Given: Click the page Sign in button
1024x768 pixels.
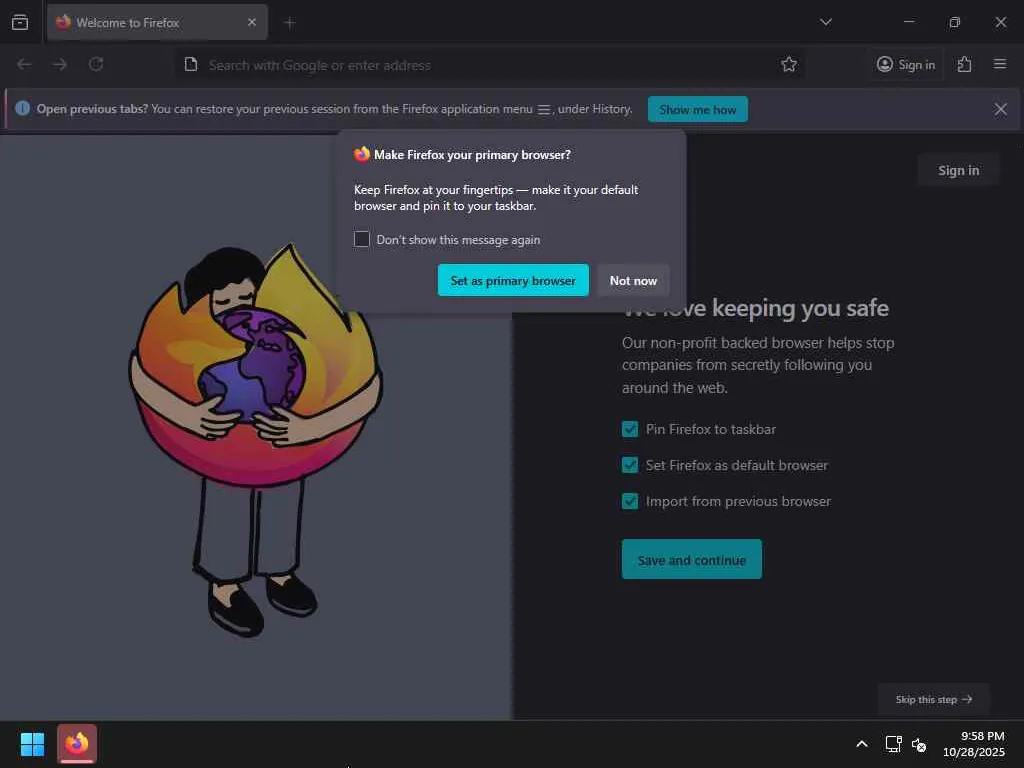Looking at the screenshot, I should pyautogui.click(x=959, y=170).
